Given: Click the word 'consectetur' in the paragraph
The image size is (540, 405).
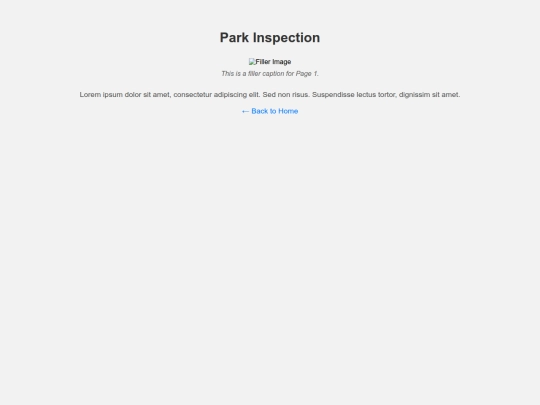Looking at the screenshot, I should click(x=193, y=95).
